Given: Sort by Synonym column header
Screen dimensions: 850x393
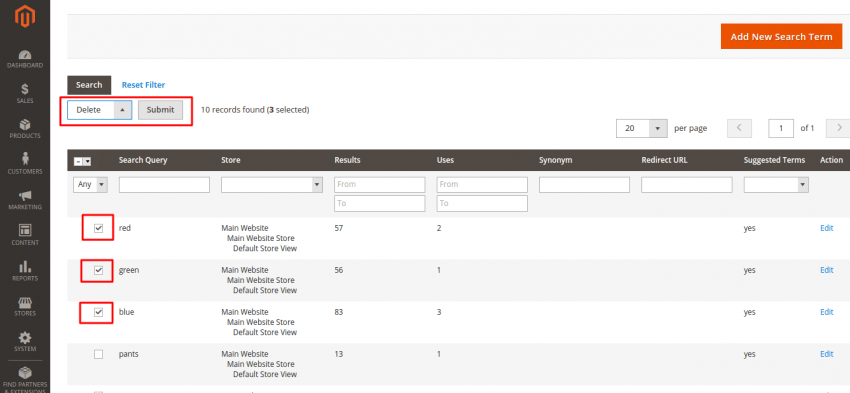Looking at the screenshot, I should pyautogui.click(x=555, y=160).
